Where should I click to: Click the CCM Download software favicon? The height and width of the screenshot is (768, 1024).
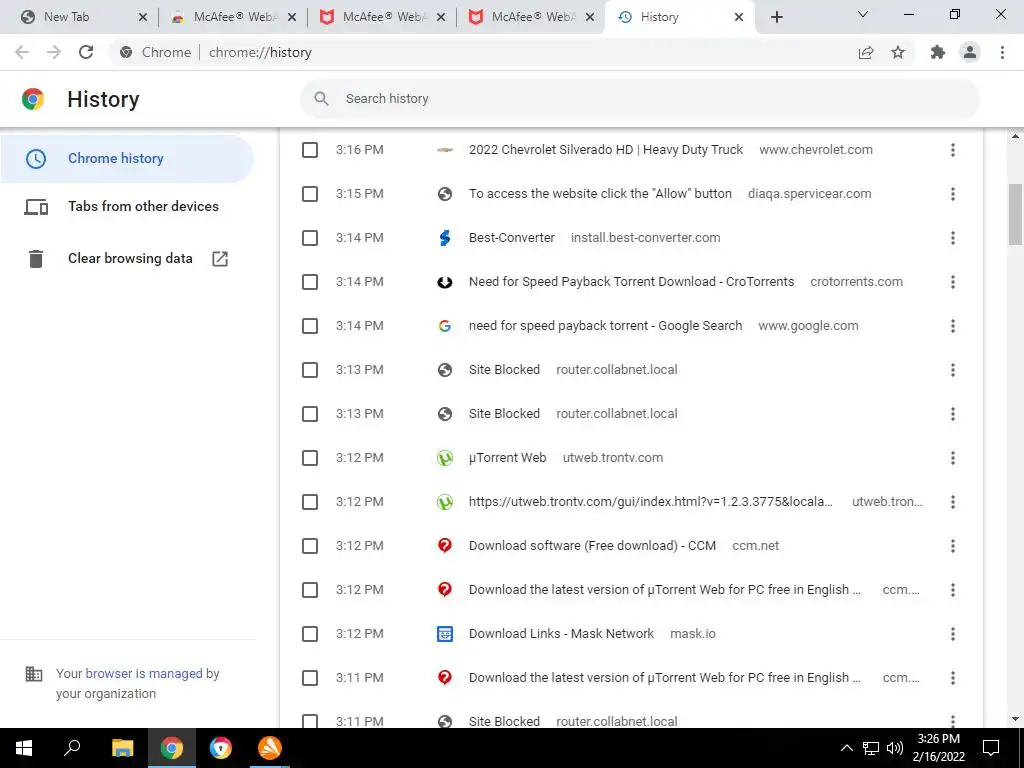(x=445, y=546)
